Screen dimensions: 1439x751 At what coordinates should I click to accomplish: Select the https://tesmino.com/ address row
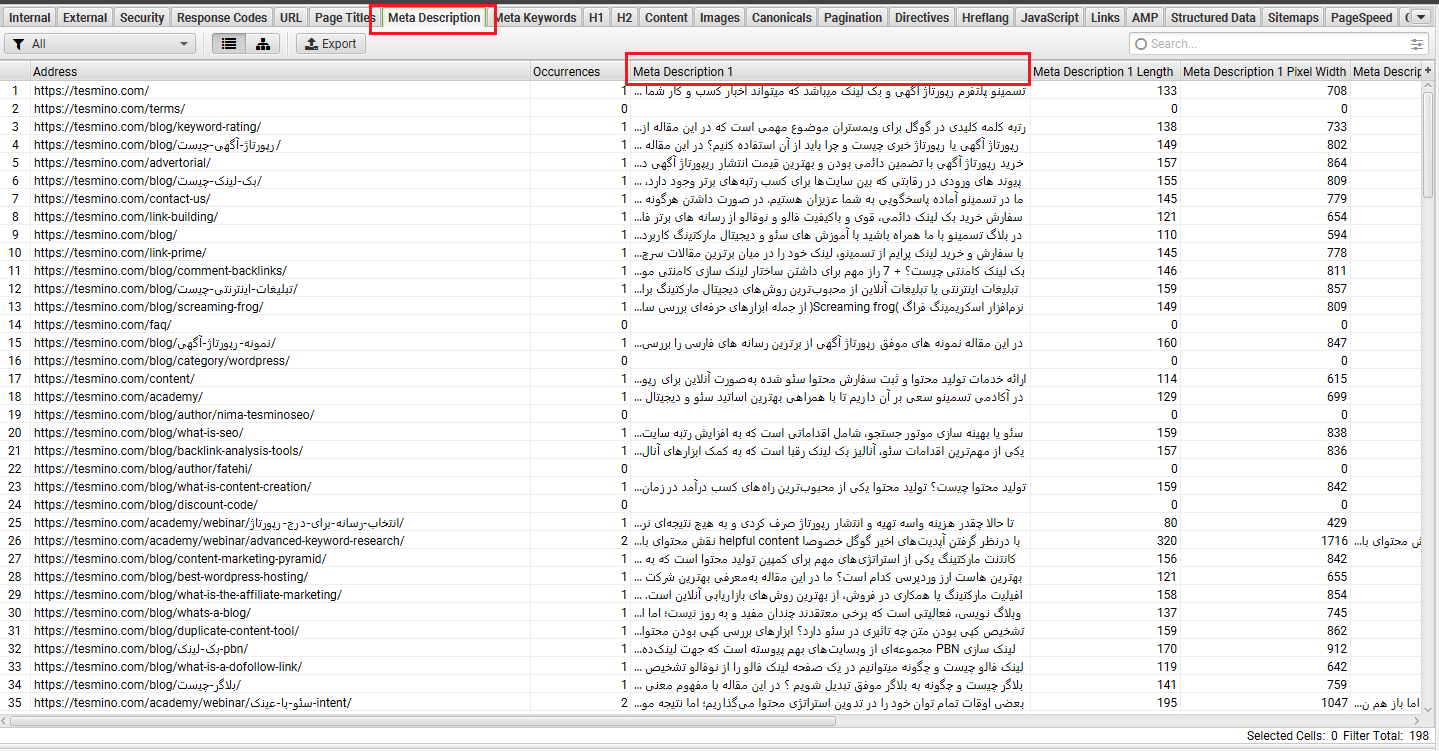pos(91,90)
